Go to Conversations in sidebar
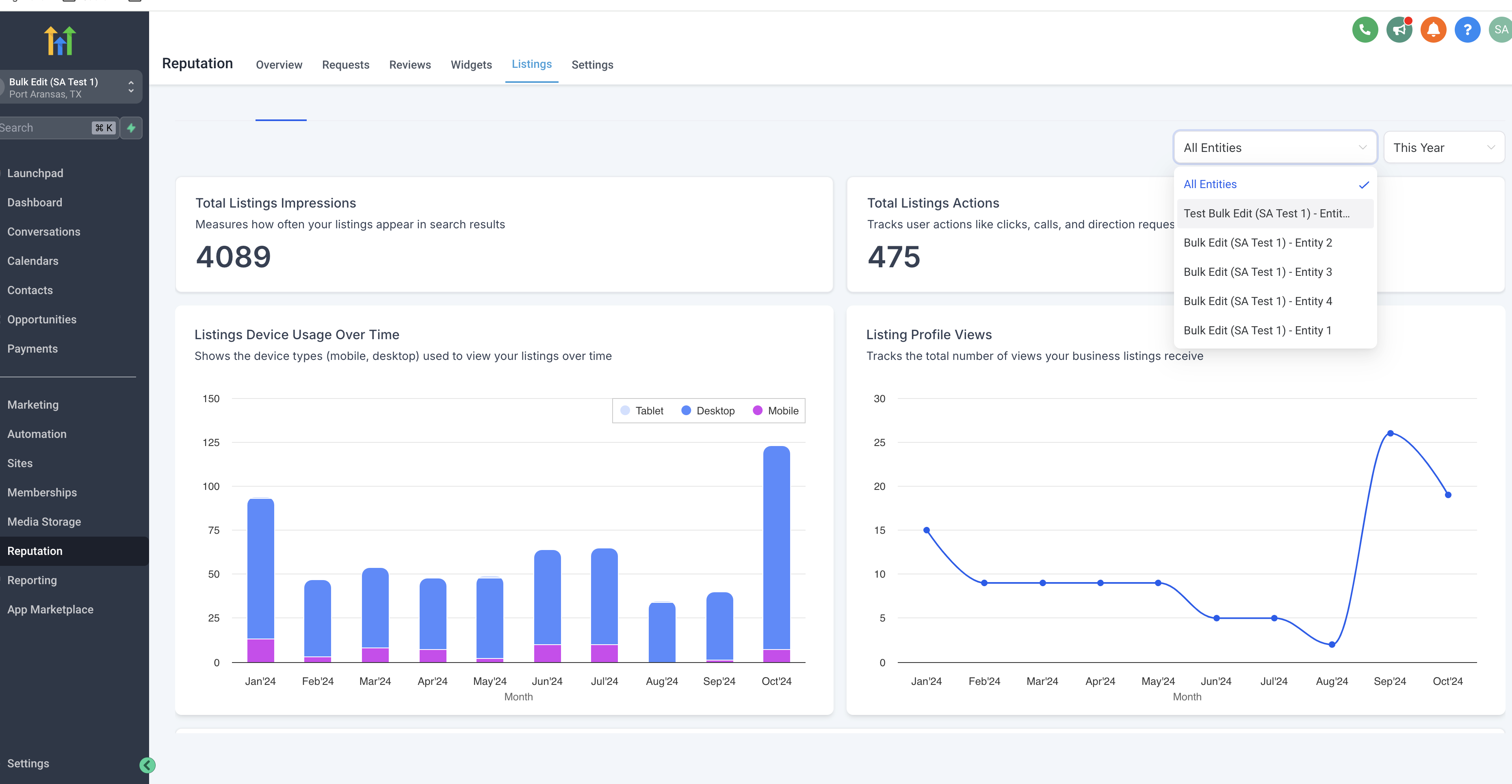 point(43,232)
